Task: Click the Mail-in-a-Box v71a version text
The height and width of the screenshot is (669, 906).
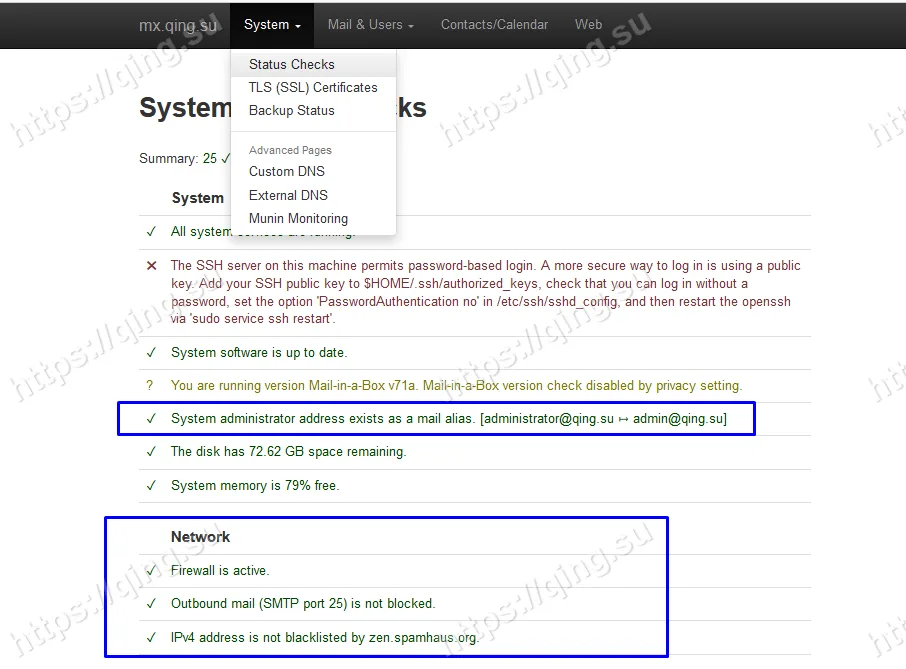Action: (456, 385)
